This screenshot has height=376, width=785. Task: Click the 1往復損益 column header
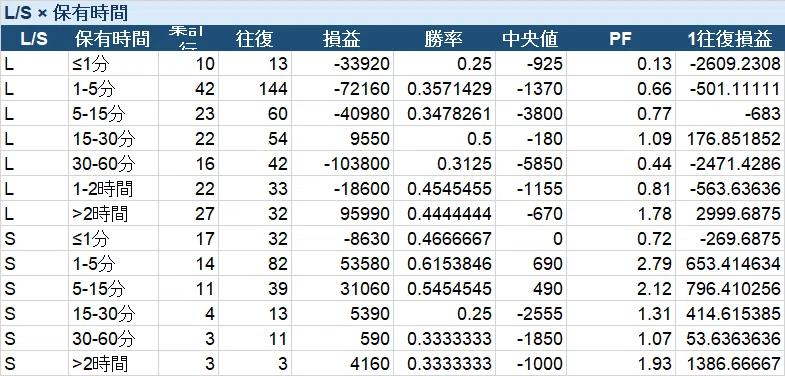pos(730,39)
